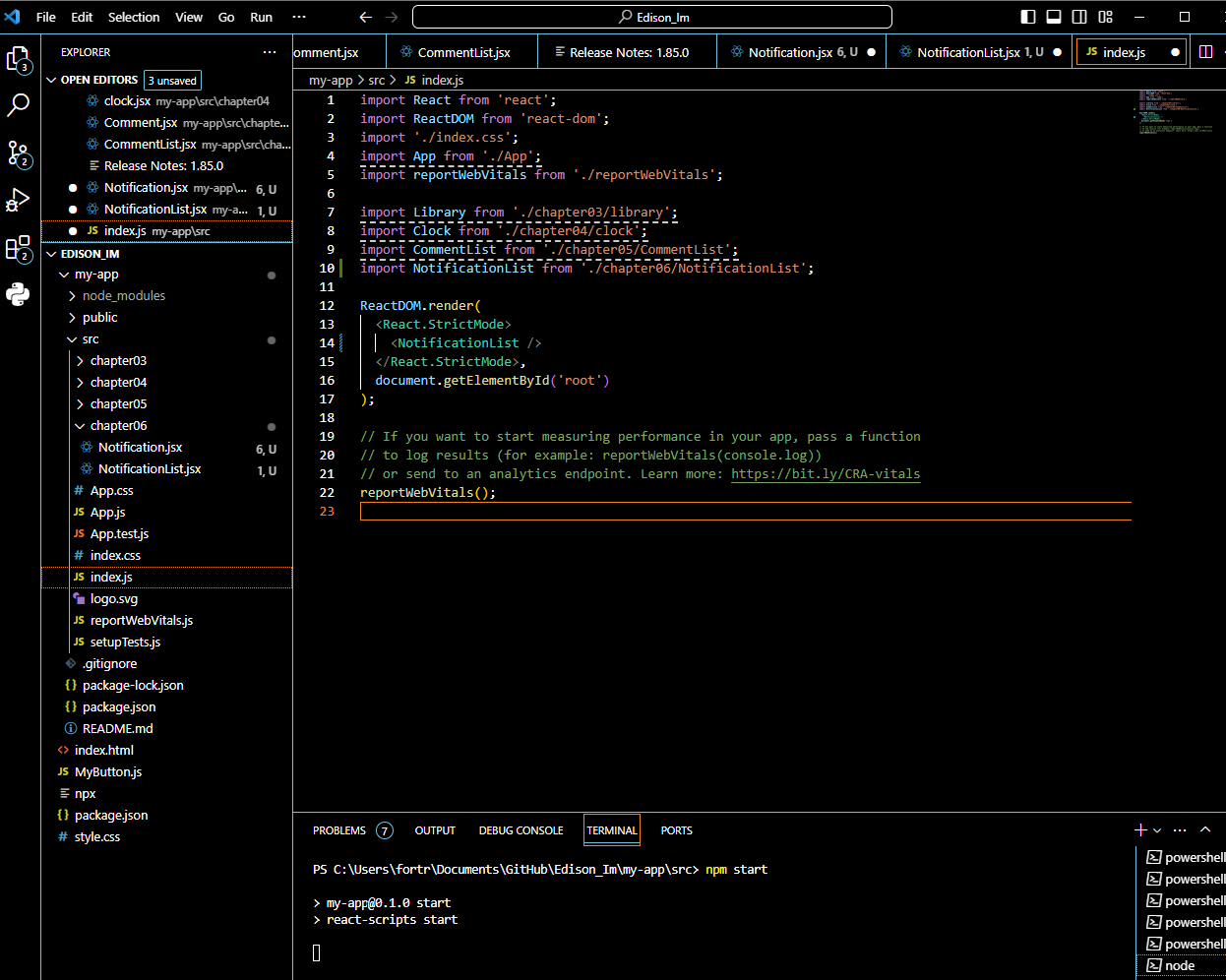
Task: Open the Python icon in activity bar
Action: [19, 294]
